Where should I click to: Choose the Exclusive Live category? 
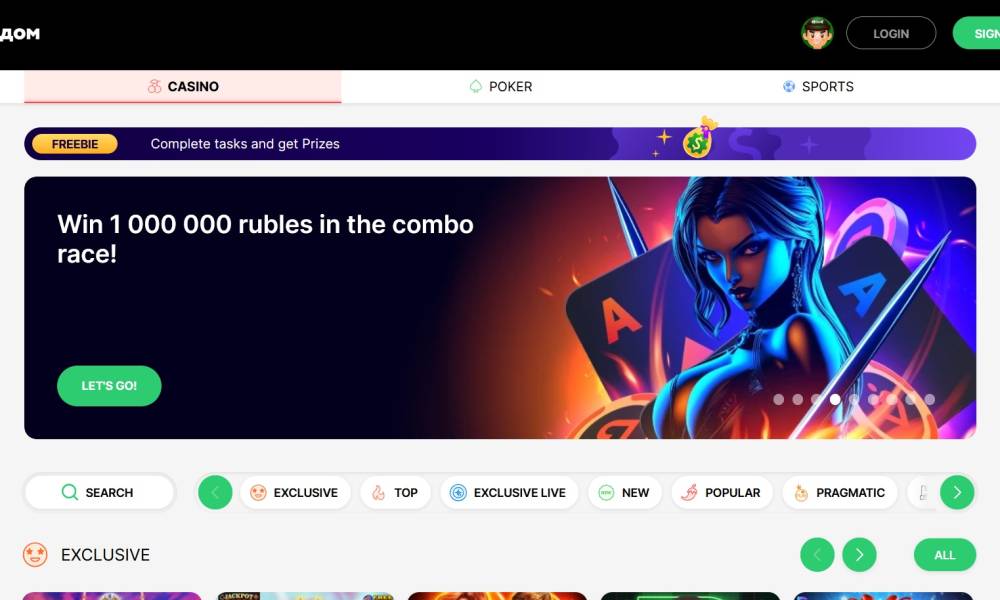509,492
